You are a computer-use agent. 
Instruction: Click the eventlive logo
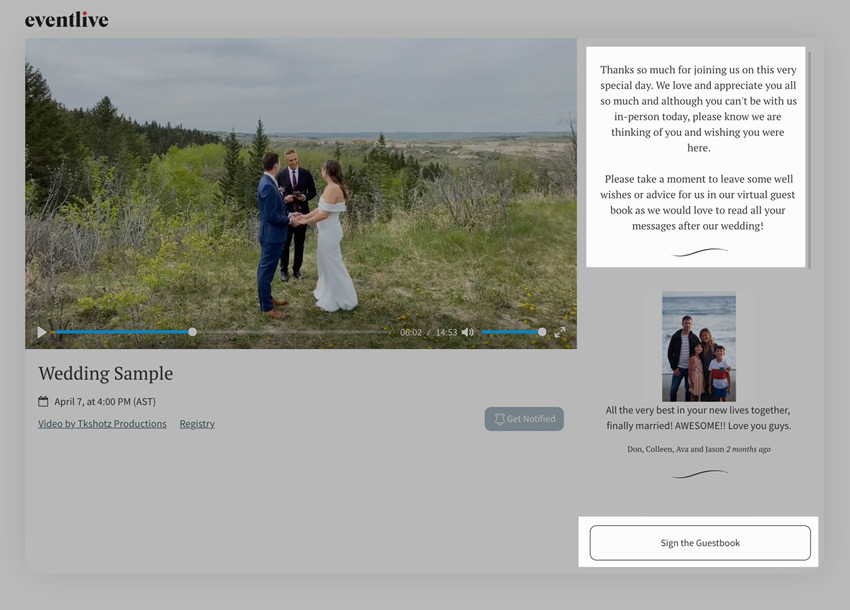coord(66,18)
